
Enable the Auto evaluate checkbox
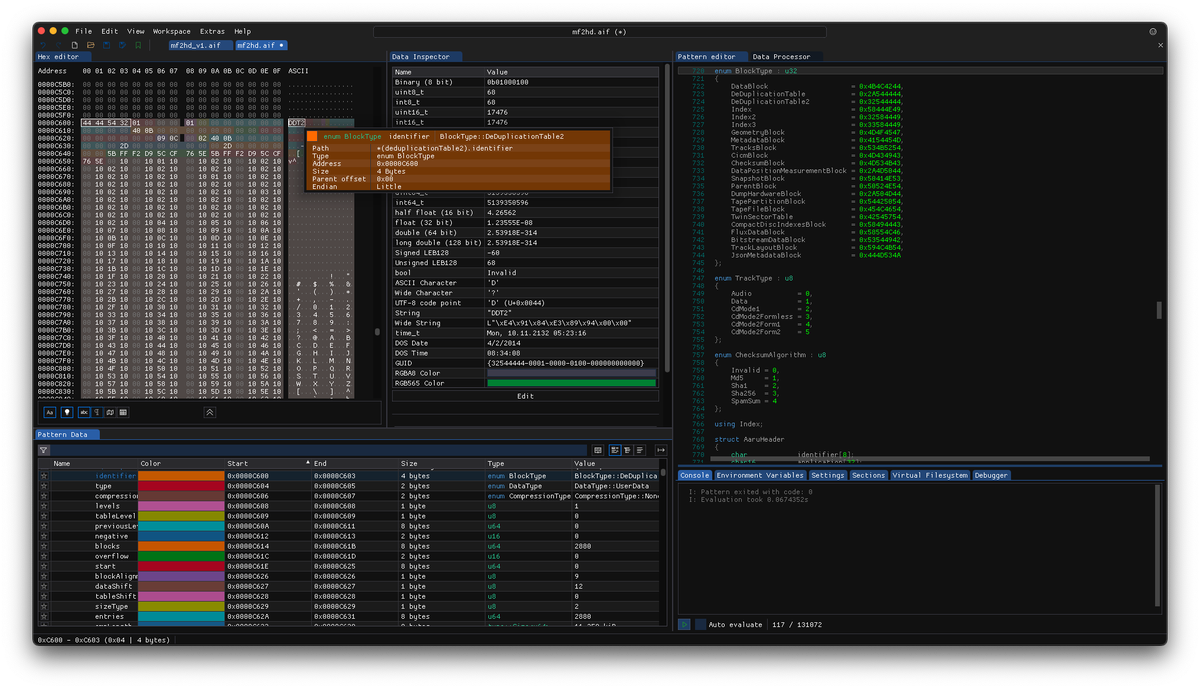(x=700, y=624)
